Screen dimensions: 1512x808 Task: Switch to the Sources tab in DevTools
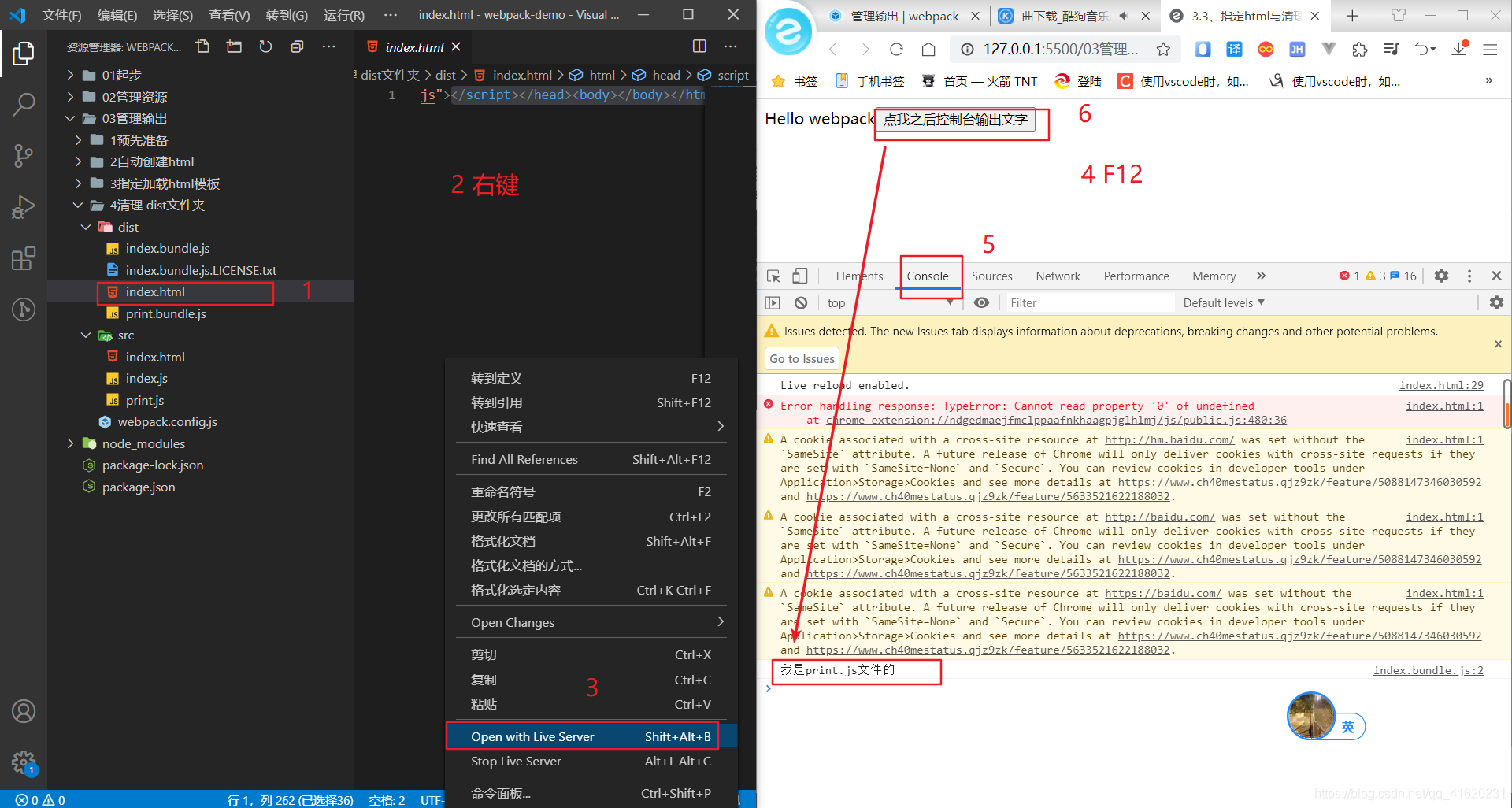991,276
